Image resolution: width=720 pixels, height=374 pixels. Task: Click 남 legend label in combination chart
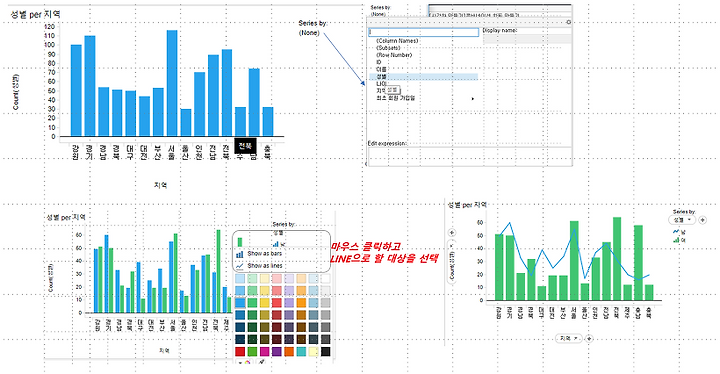pyautogui.click(x=683, y=232)
